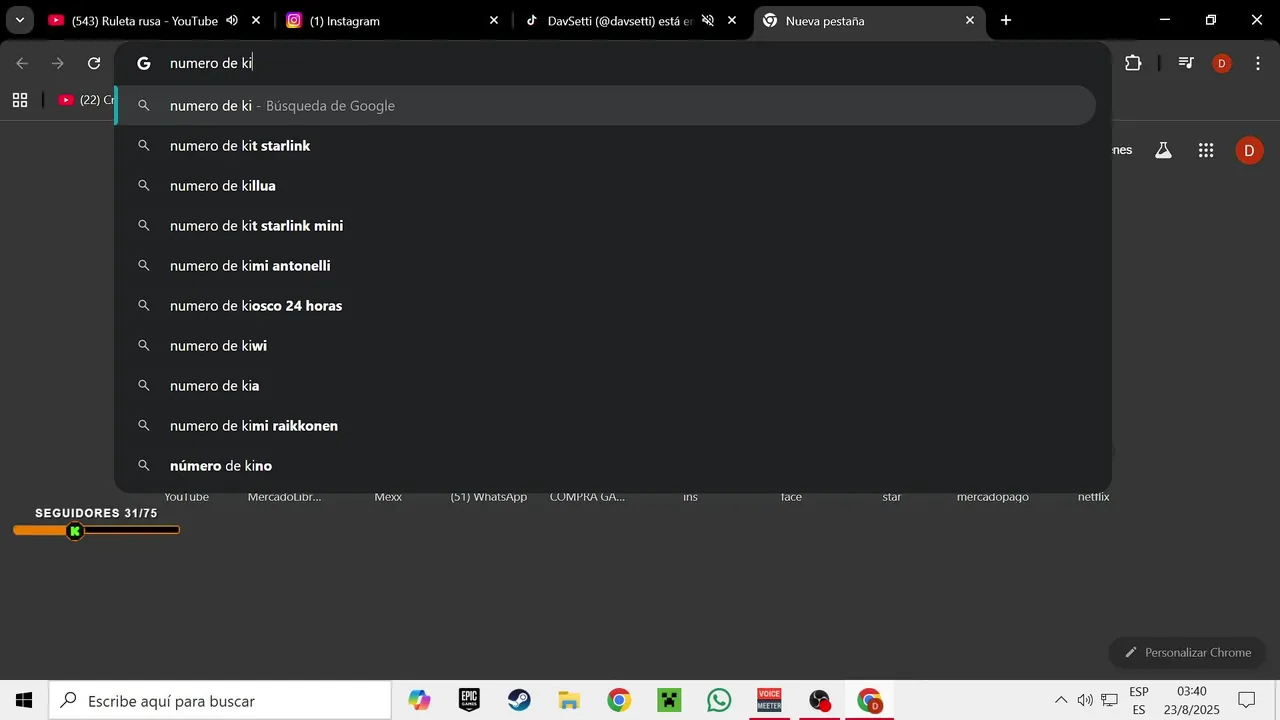
Task: Open VoiceMeeter from the taskbar
Action: 769,700
